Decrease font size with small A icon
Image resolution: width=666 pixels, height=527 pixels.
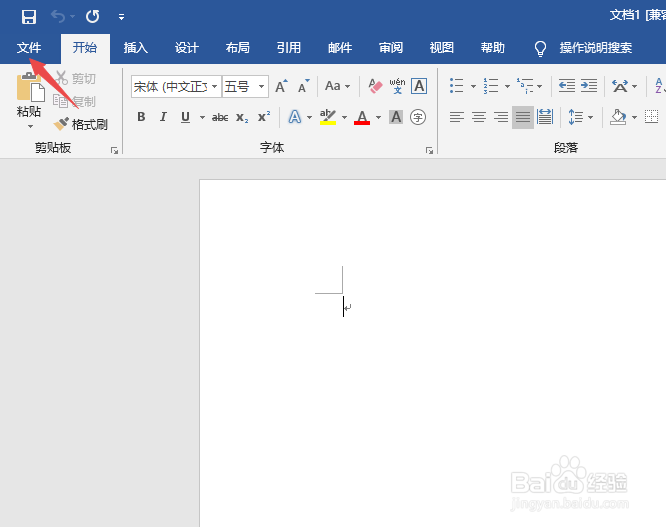304,86
